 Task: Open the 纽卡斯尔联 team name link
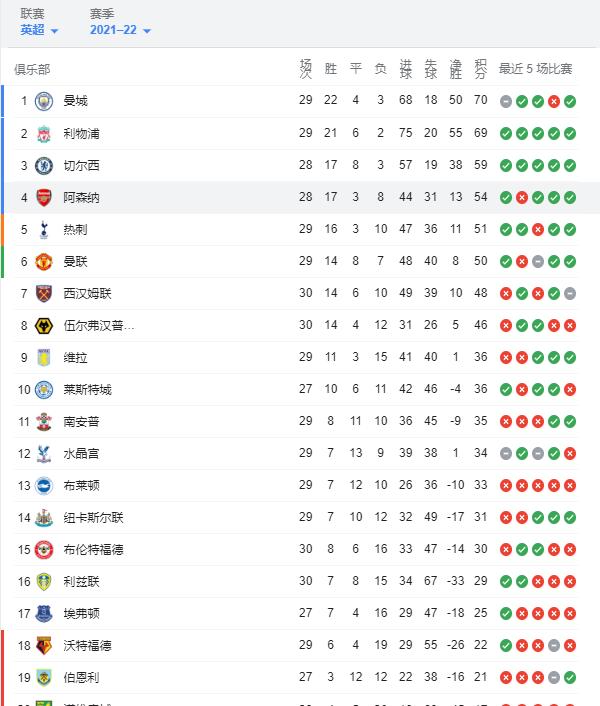93,518
